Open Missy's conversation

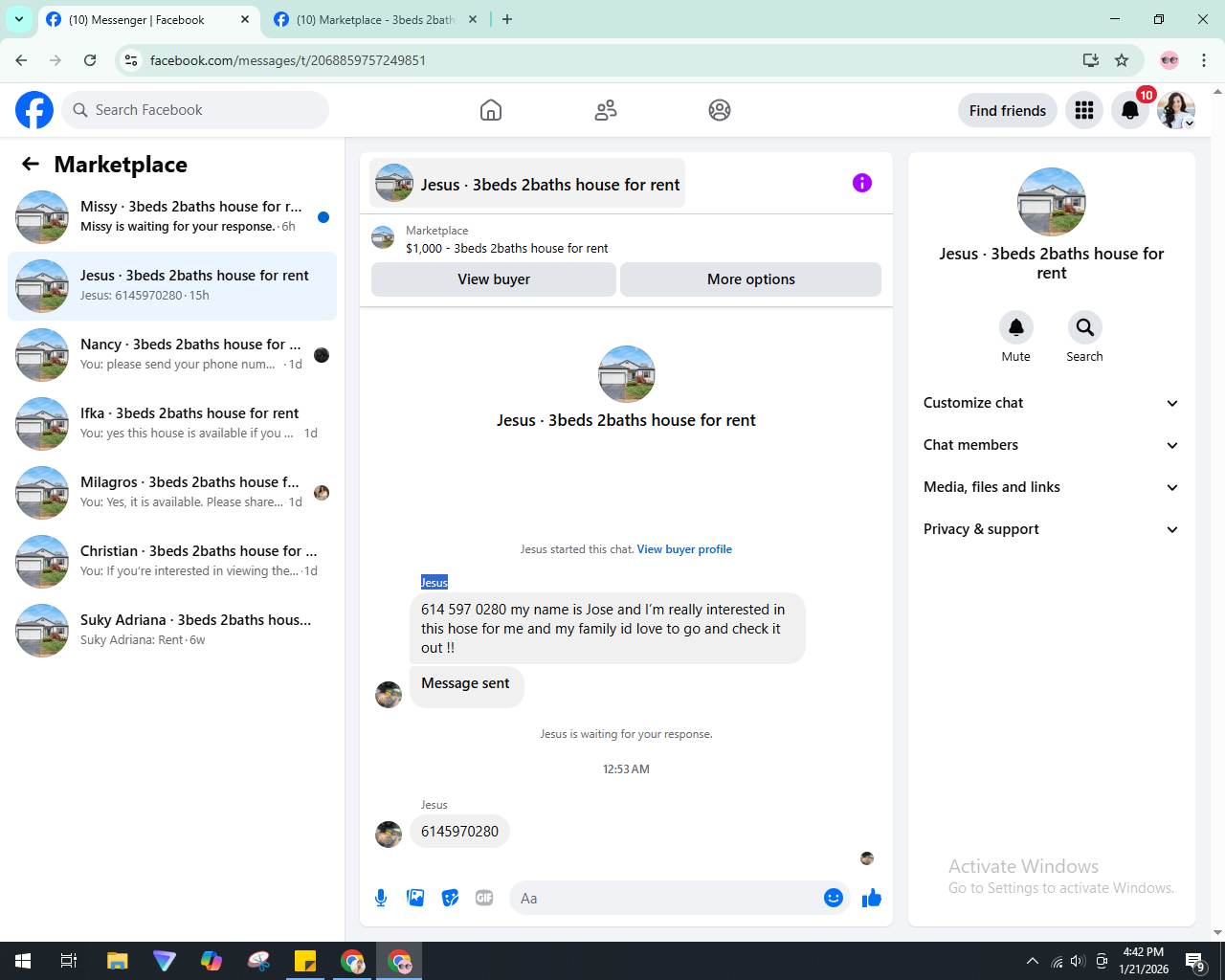coord(172,217)
